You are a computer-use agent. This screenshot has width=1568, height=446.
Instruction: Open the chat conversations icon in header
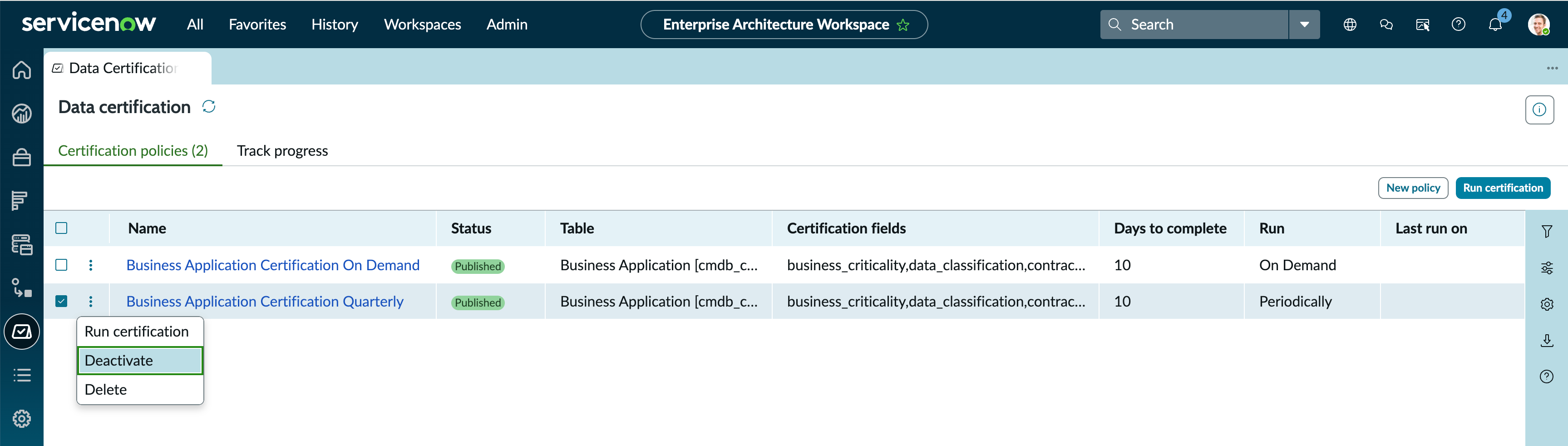(x=1386, y=25)
